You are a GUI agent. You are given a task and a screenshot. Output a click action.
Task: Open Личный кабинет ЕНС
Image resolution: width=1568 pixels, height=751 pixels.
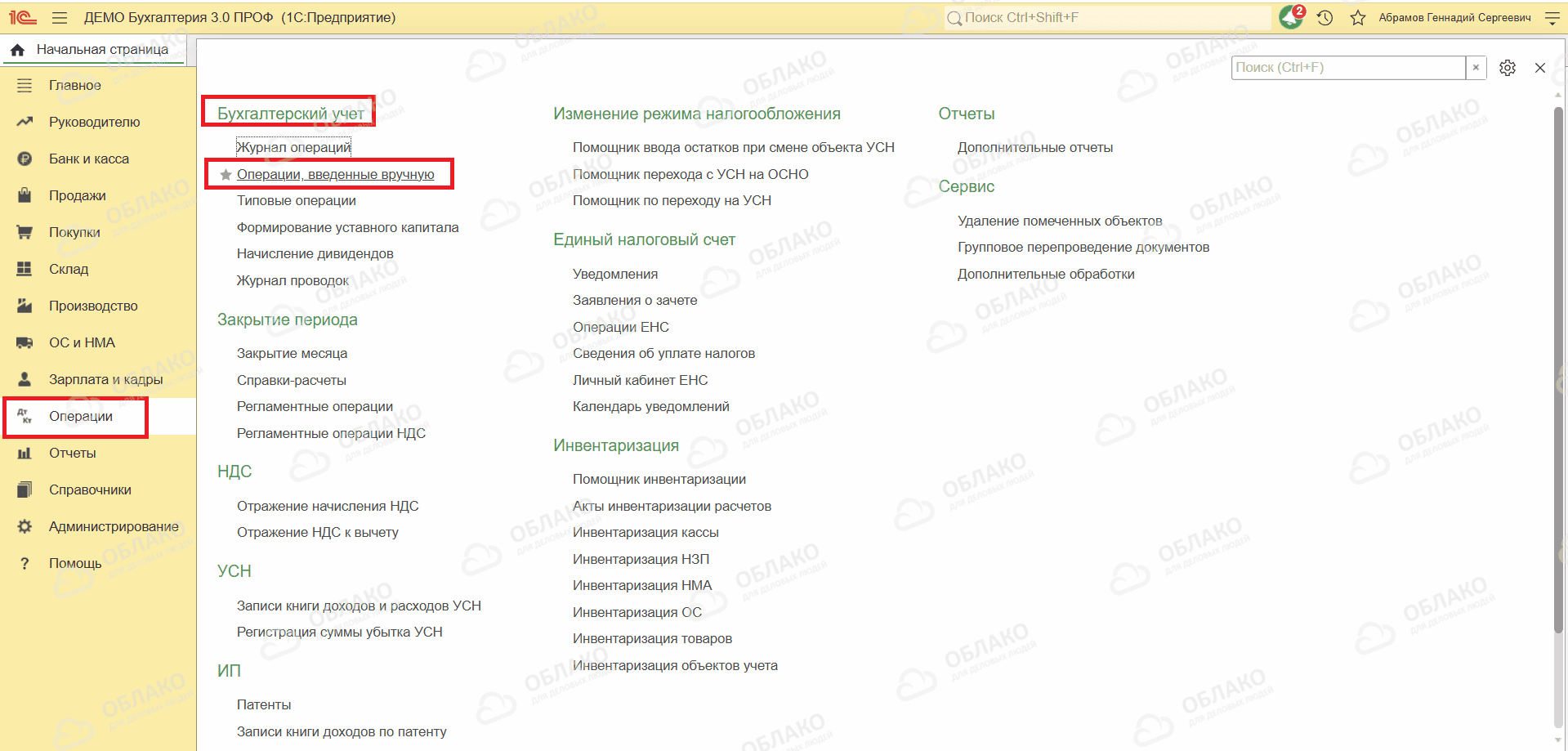point(641,380)
